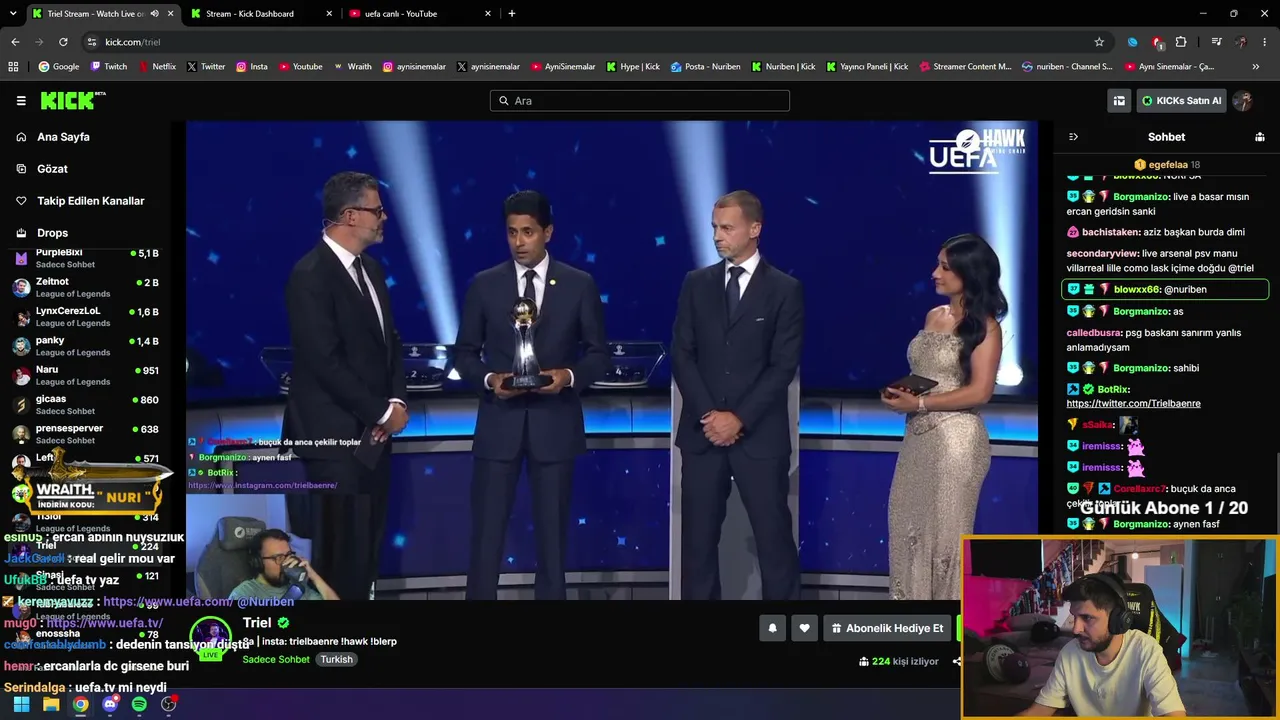The height and width of the screenshot is (720, 1280).
Task: Open Drops in the sidebar
Action: coord(52,233)
